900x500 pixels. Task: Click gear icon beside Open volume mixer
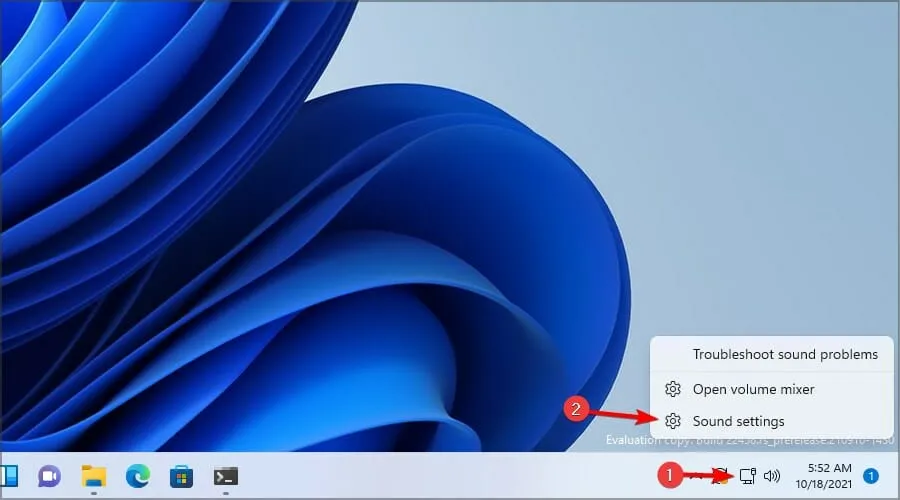tap(673, 389)
